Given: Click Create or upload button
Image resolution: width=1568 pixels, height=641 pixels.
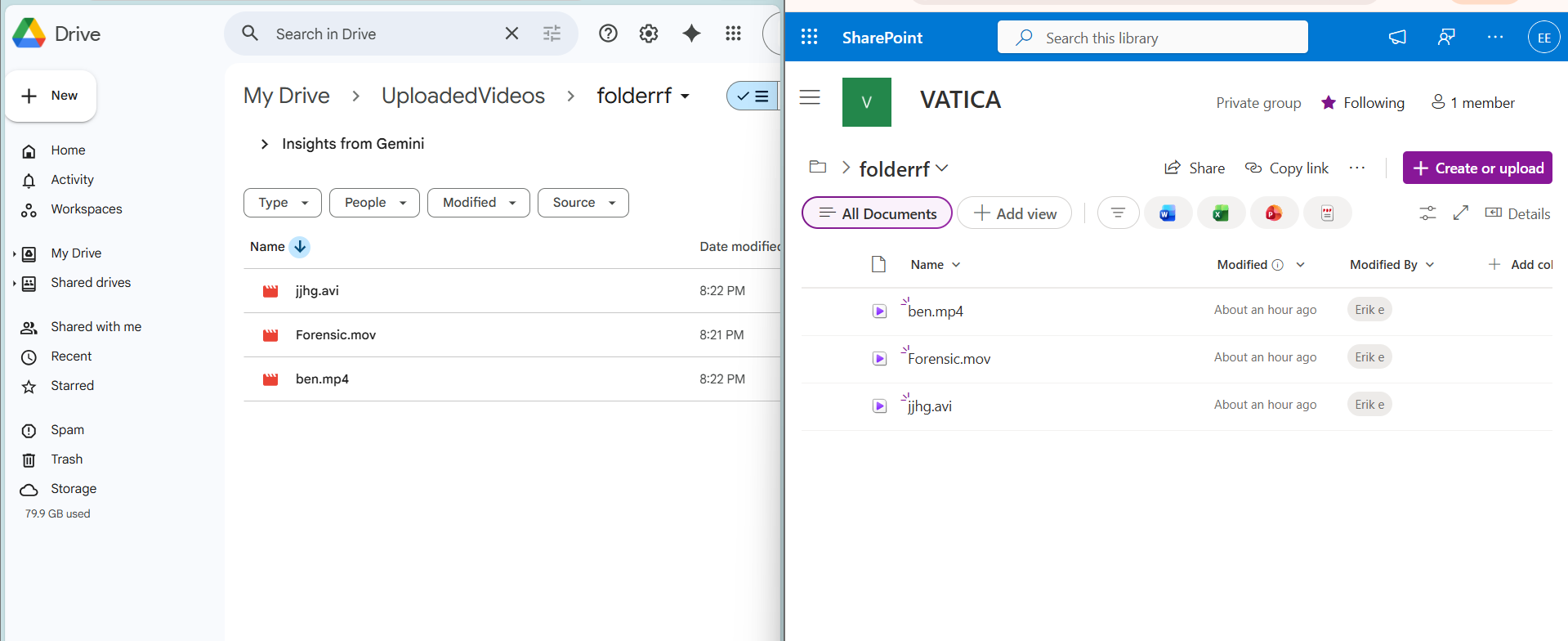Looking at the screenshot, I should coord(1477,168).
